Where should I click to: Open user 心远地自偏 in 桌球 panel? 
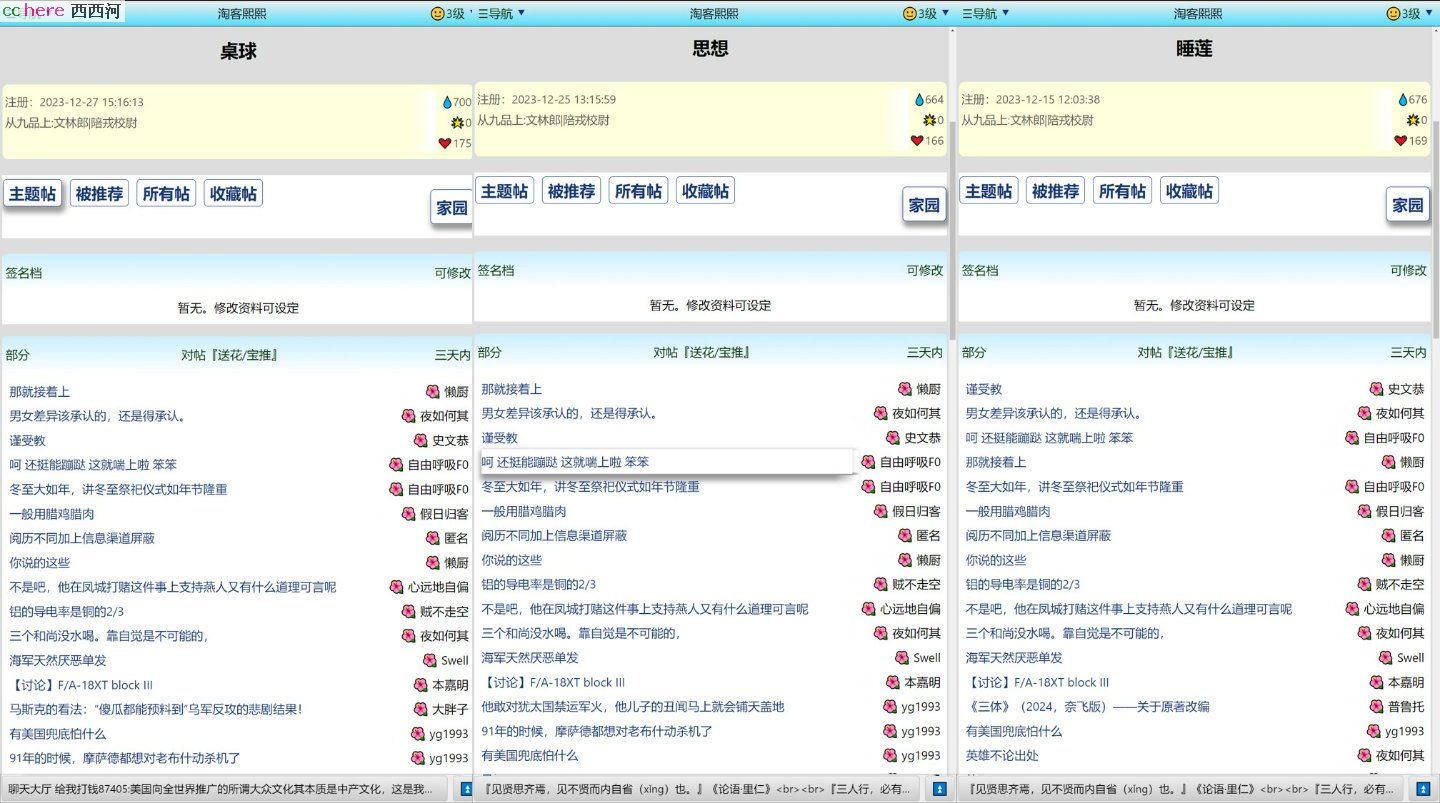[438, 587]
